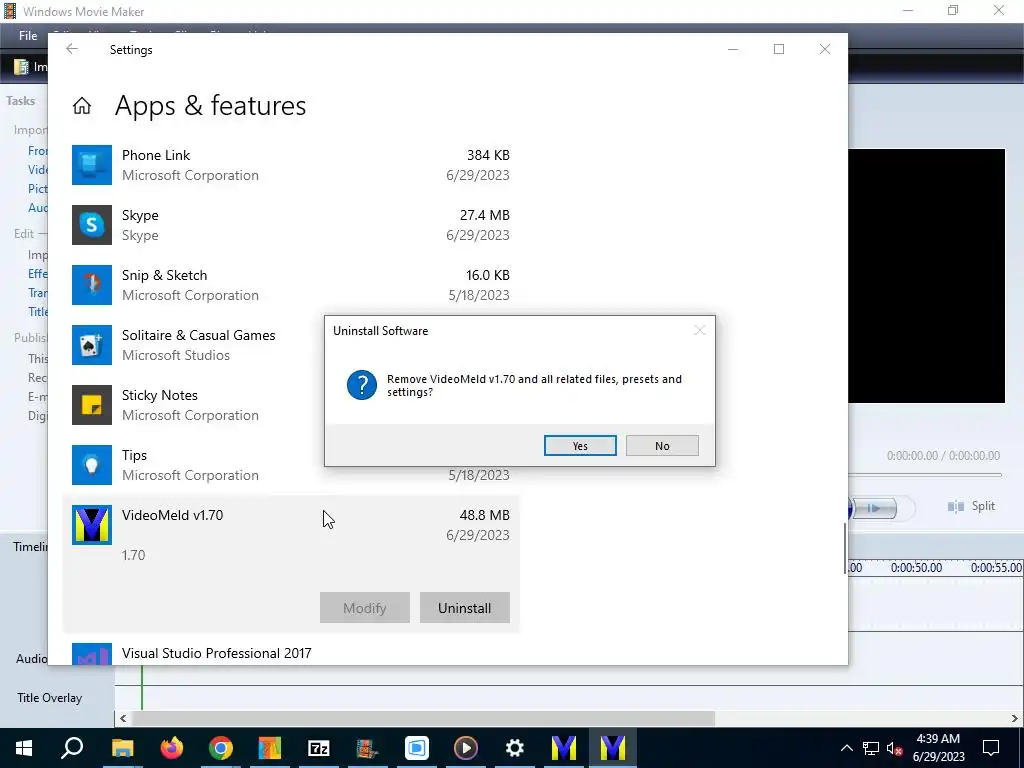The height and width of the screenshot is (768, 1024).
Task: Switch to Settings gear in taskbar
Action: tap(515, 748)
